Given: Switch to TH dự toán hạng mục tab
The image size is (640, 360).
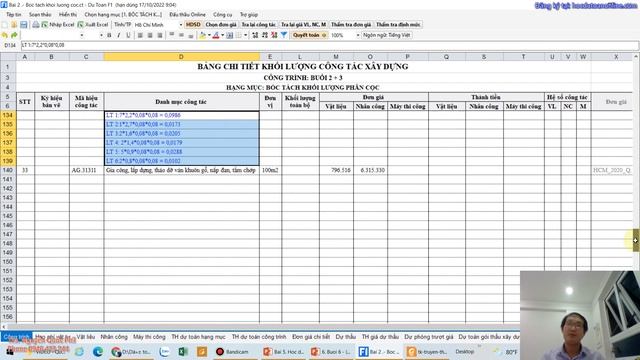Looking at the screenshot, I should click(198, 337).
